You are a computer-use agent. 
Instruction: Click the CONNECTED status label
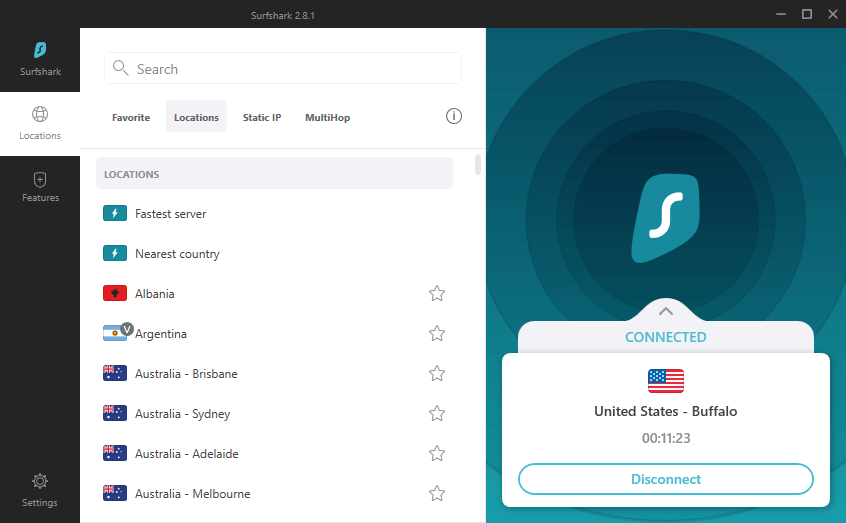(666, 337)
